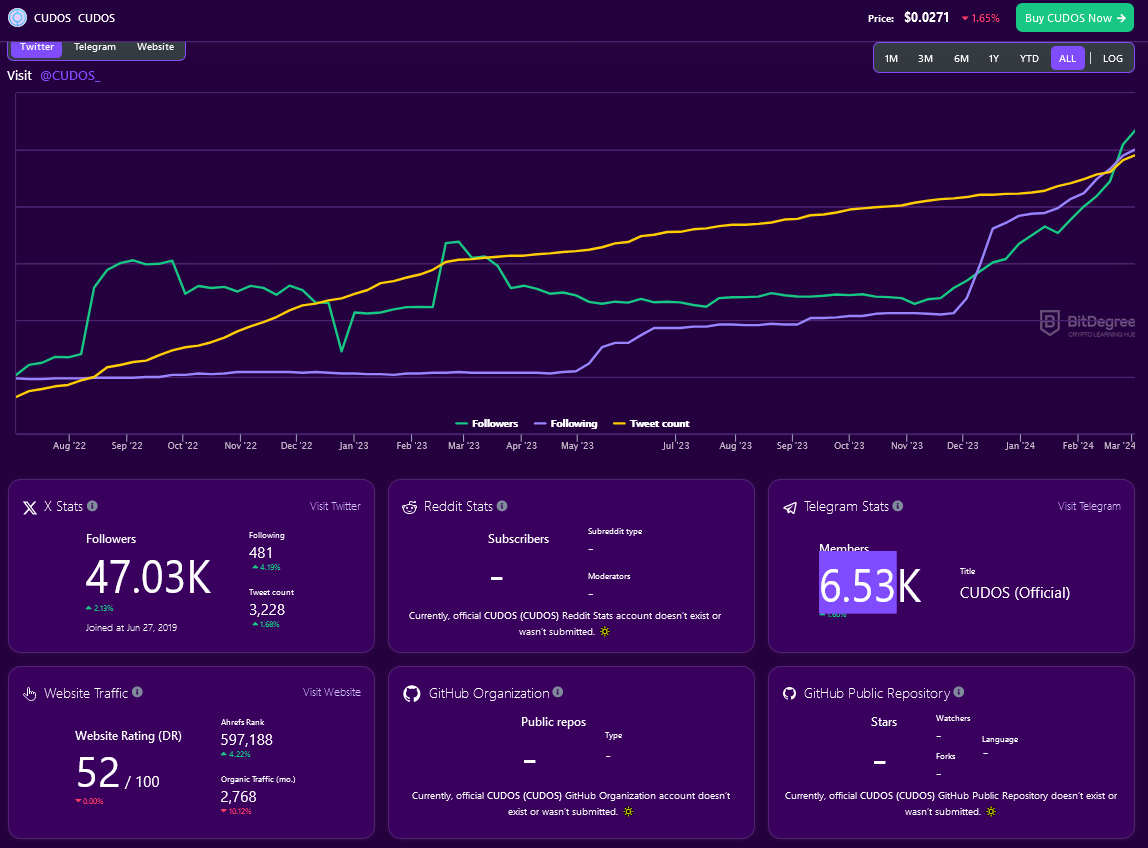Click the Mar '24 axis label
The width and height of the screenshot is (1148, 848).
[x=1120, y=446]
